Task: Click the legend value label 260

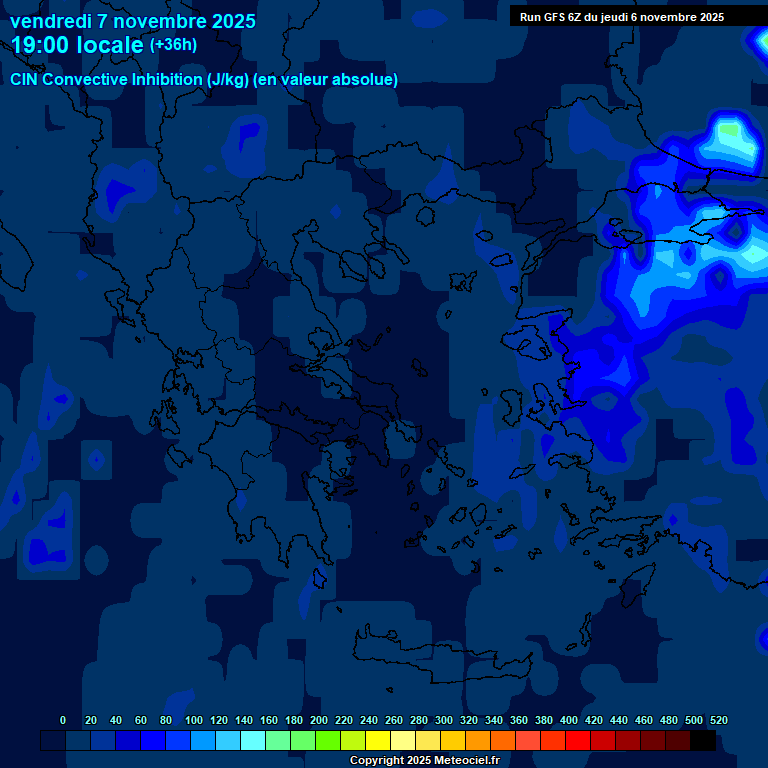Action: click(393, 720)
